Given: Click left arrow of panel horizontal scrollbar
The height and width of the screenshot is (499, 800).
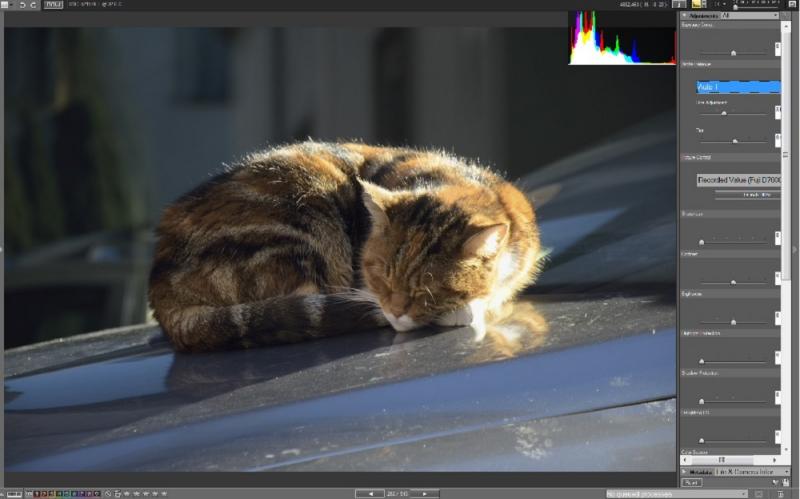Looking at the screenshot, I should point(685,460).
